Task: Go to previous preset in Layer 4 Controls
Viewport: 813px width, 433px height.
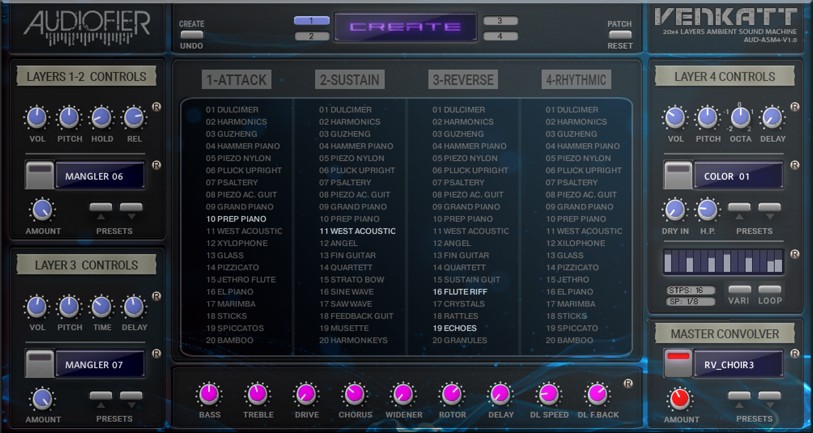Action: tap(739, 207)
